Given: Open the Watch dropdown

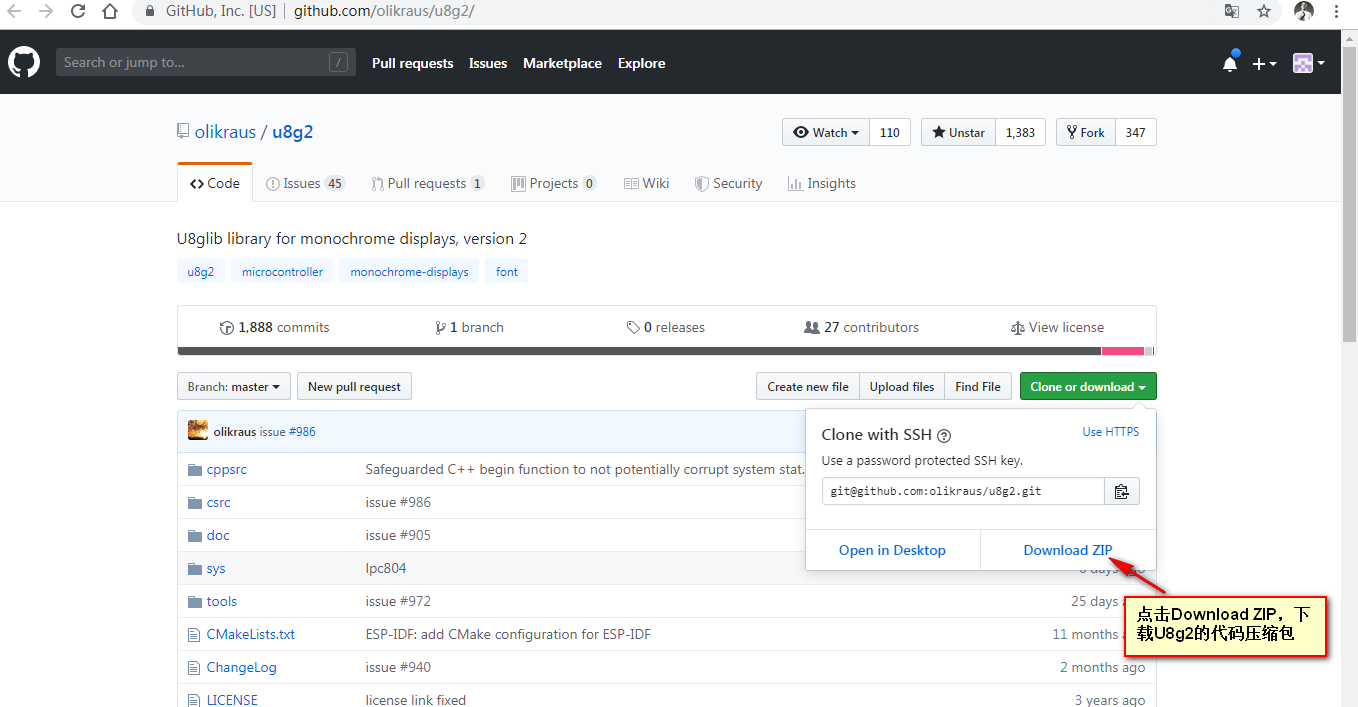Looking at the screenshot, I should (x=826, y=132).
